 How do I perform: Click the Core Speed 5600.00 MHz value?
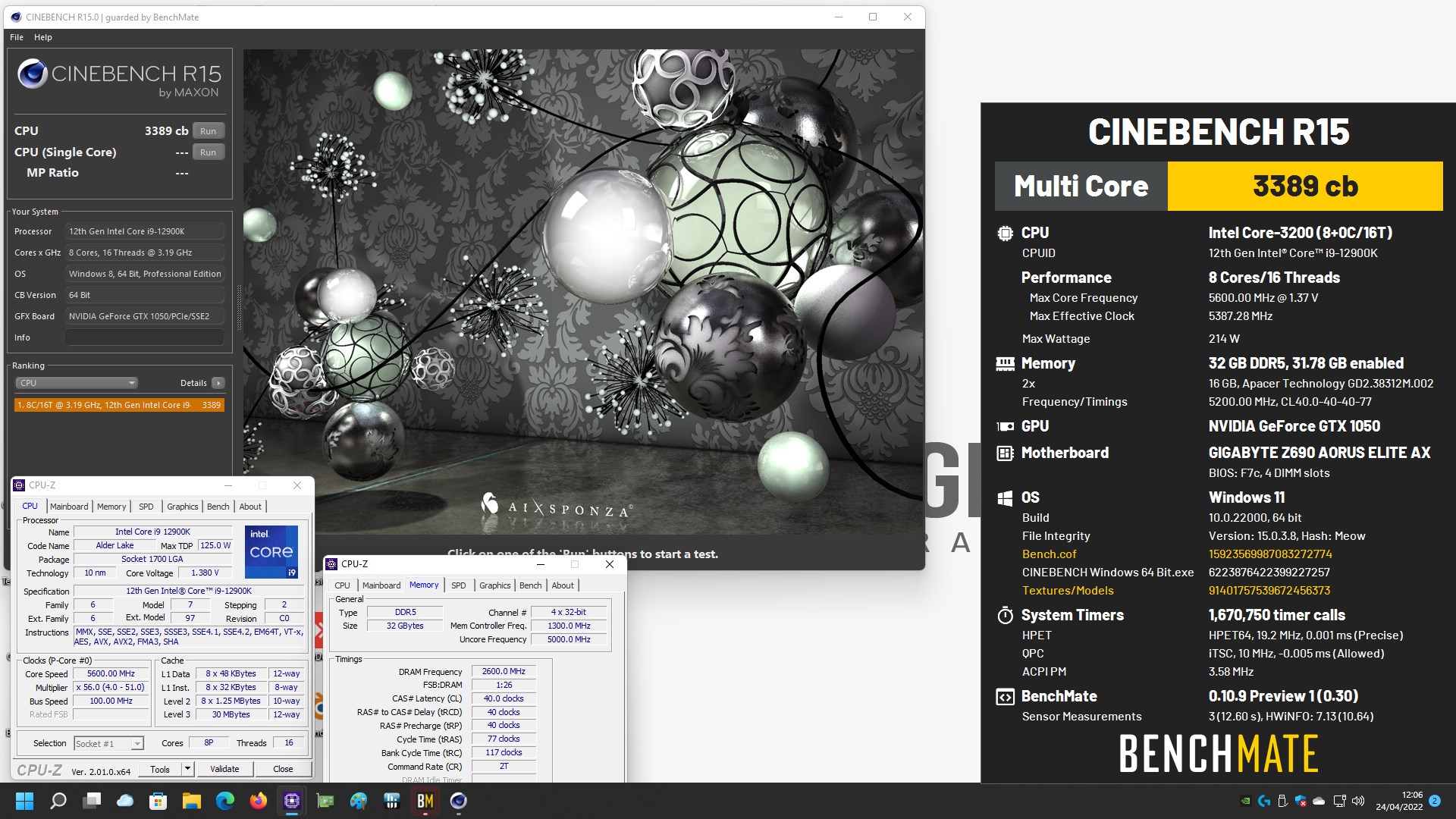(111, 673)
